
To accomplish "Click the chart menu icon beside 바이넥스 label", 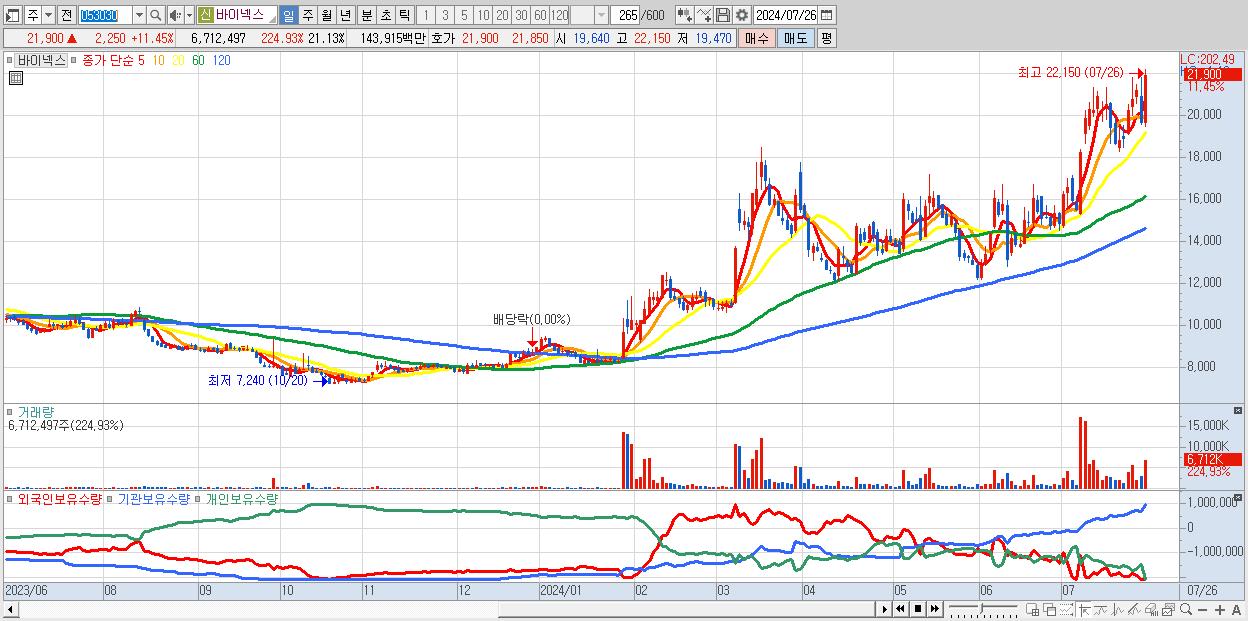I will 11,60.
